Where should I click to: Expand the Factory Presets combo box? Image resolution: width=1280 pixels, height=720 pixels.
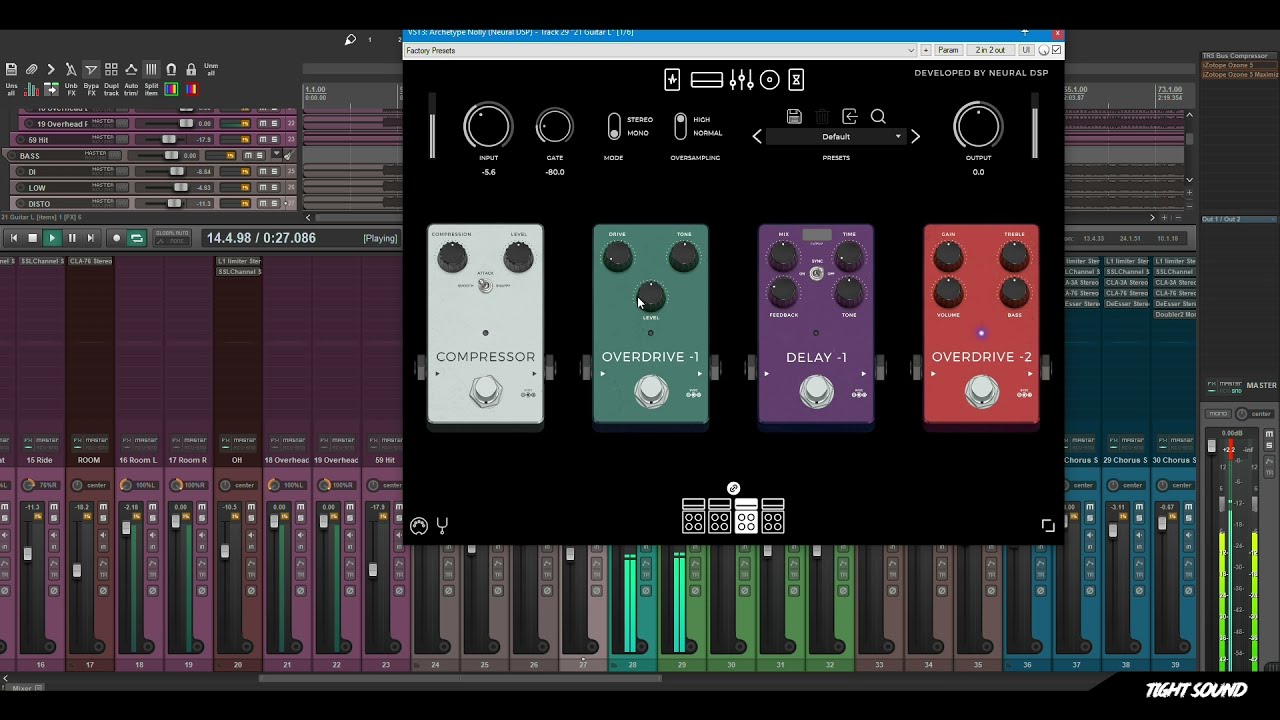pyautogui.click(x=660, y=50)
